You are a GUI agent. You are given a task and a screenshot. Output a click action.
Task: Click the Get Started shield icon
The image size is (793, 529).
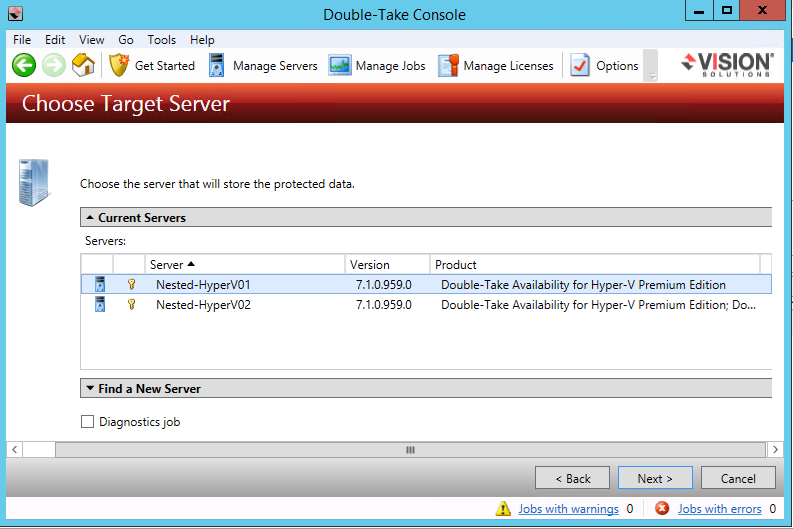pos(119,65)
